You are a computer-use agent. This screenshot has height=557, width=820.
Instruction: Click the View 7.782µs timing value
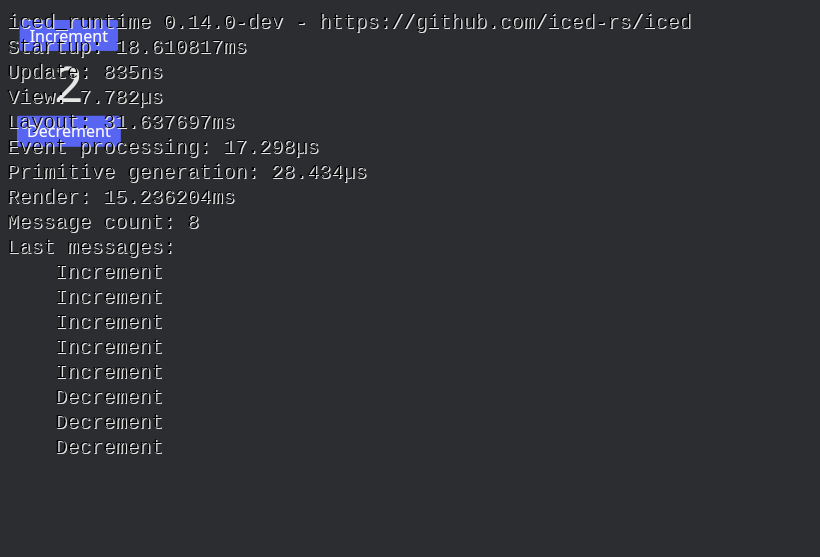(121, 98)
